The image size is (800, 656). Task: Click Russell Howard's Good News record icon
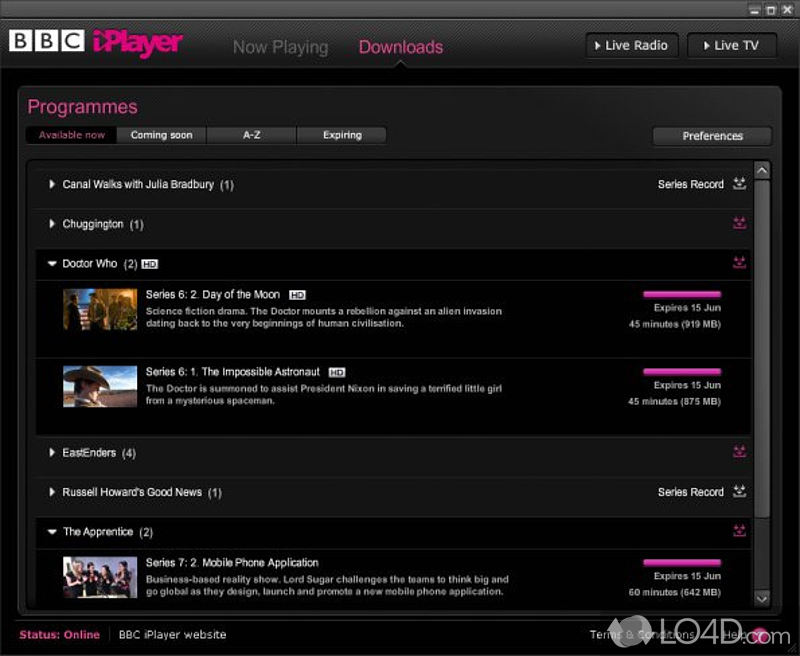739,492
